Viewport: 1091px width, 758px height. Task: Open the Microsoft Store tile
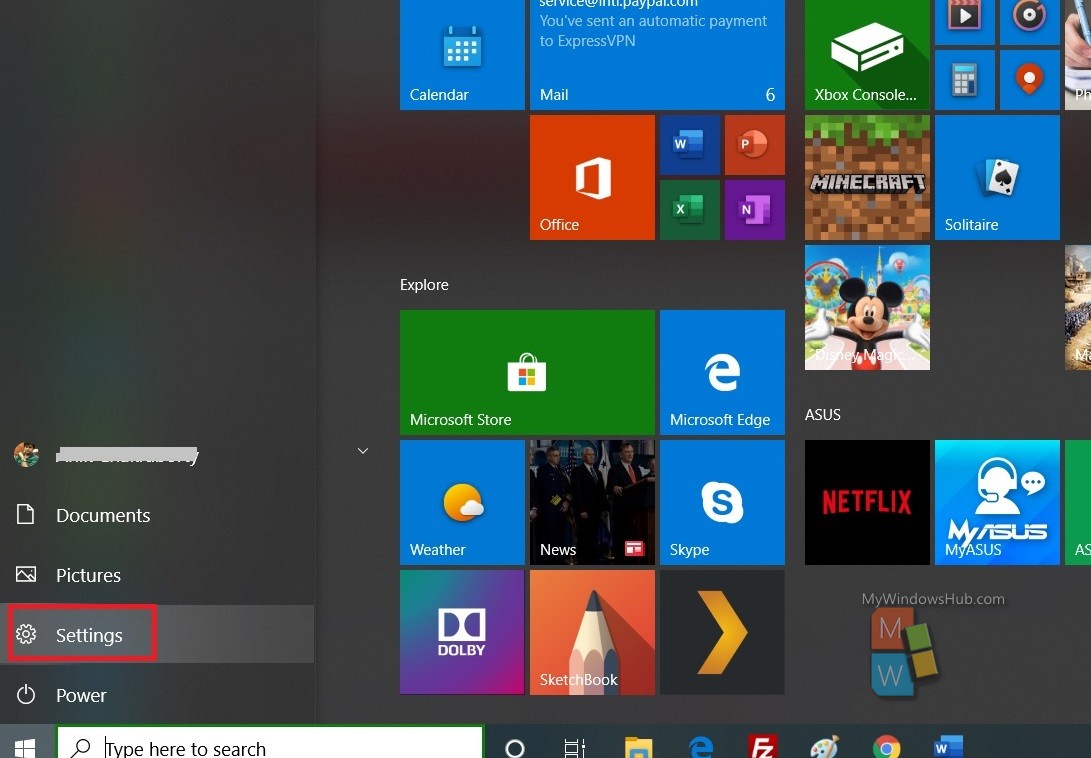pos(527,372)
